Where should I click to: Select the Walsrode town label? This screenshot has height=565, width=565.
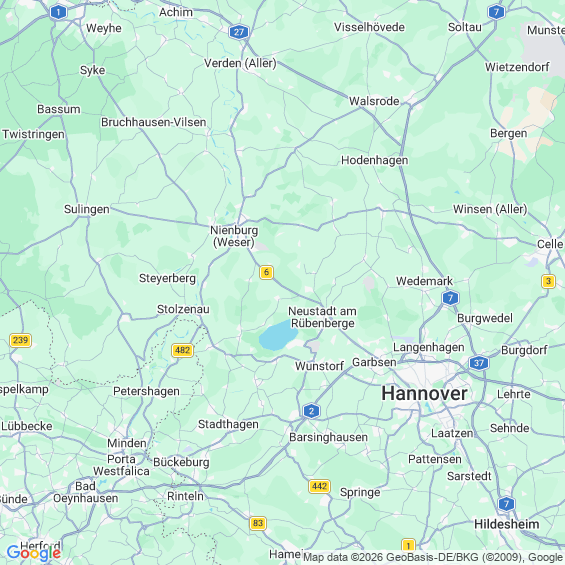[374, 101]
